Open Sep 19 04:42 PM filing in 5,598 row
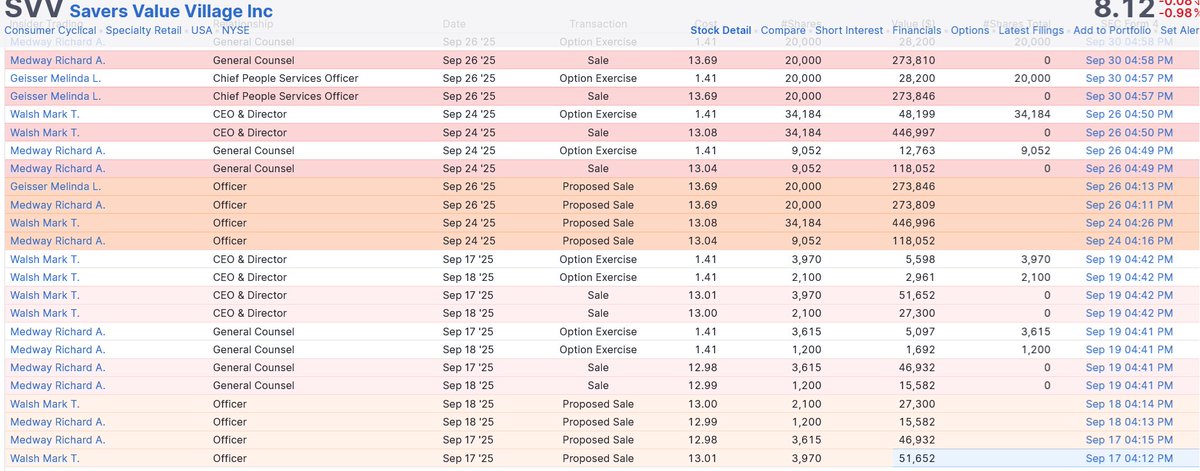This screenshot has width=1200, height=471. click(x=1130, y=259)
